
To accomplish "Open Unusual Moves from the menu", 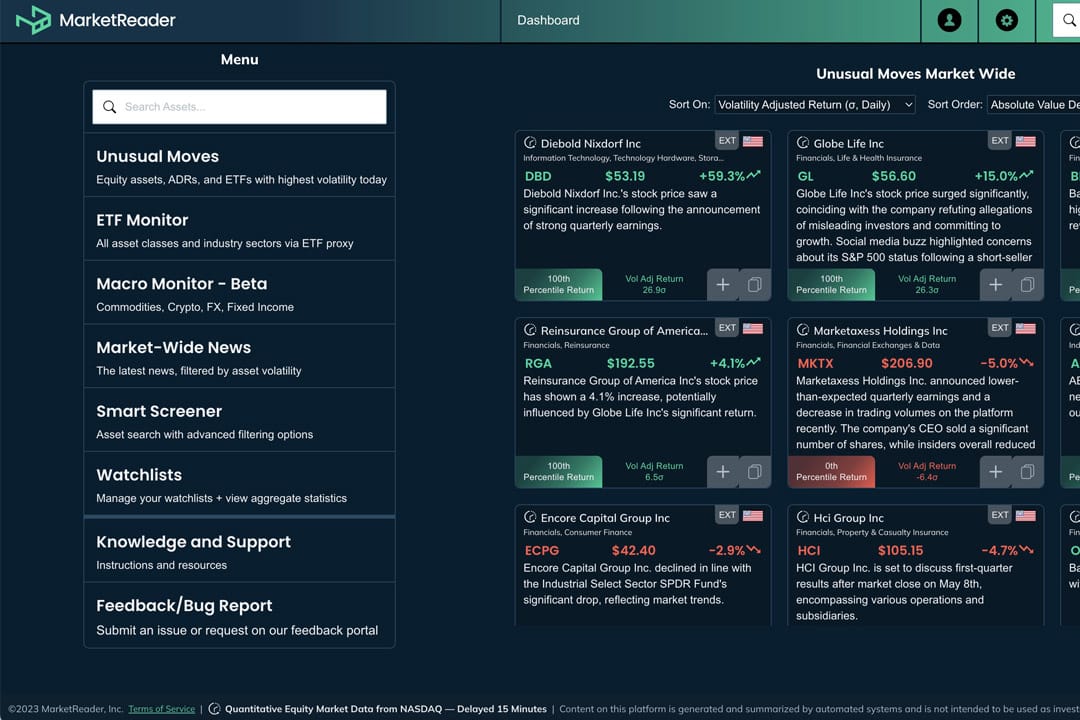I will (x=240, y=165).
